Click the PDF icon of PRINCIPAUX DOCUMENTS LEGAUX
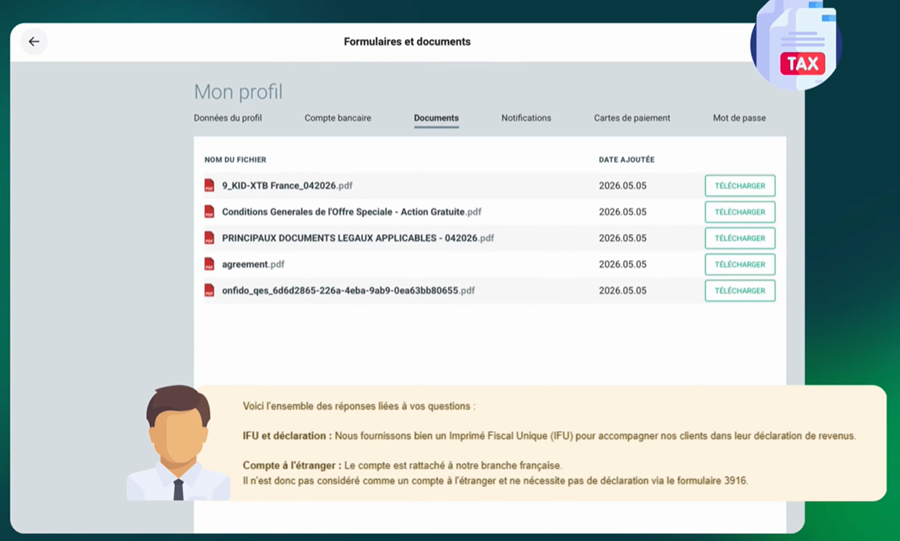900x541 pixels. (x=210, y=238)
